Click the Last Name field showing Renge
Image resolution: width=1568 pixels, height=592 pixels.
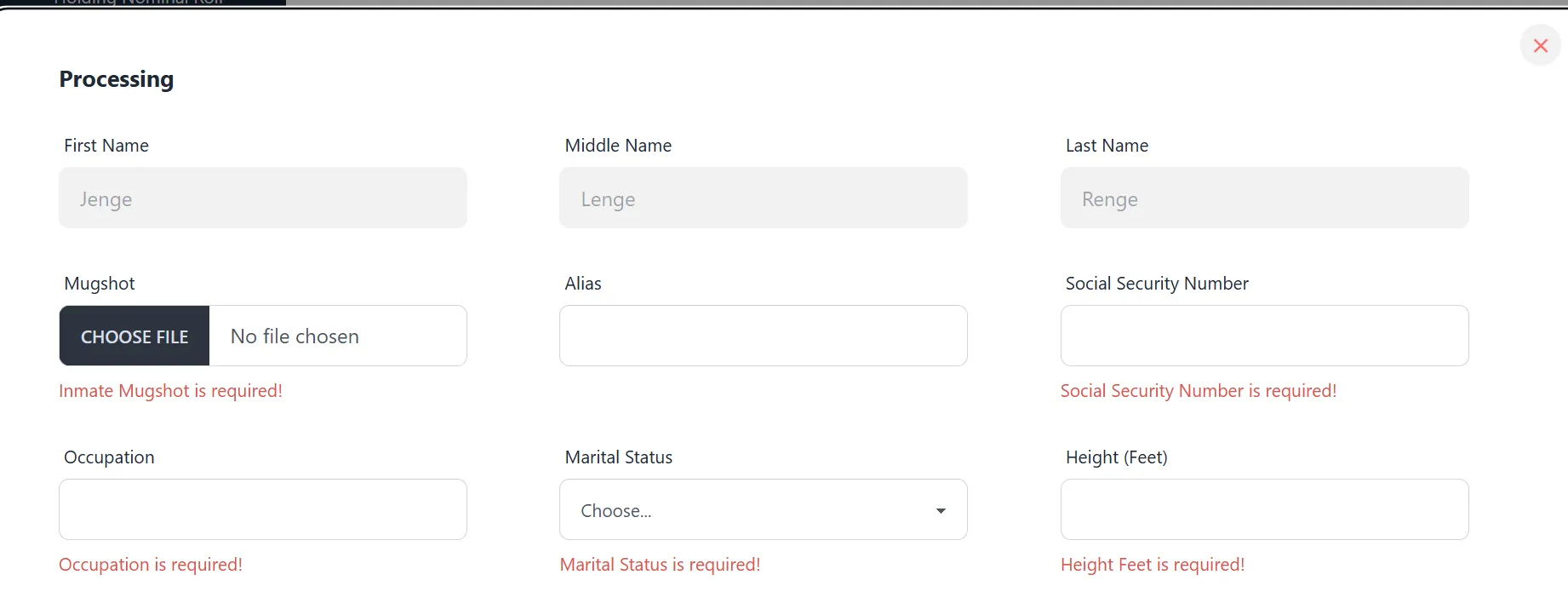click(x=1264, y=198)
